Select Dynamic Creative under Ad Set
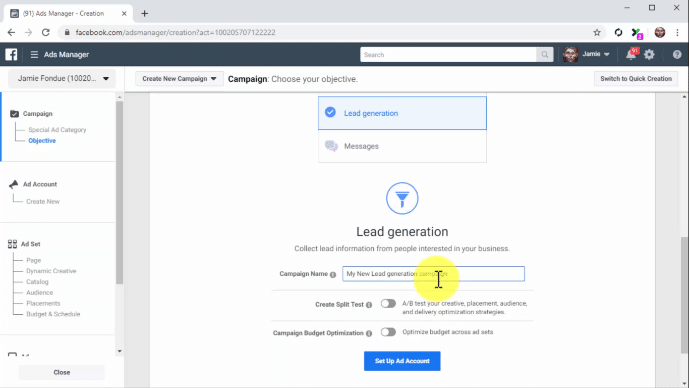 [x=51, y=271]
